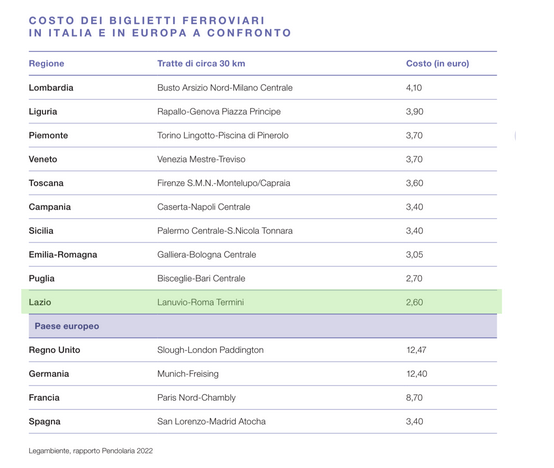Viewport: 554px width, 468px height.
Task: Select the highlighted Lazio row label
Action: click(x=40, y=302)
